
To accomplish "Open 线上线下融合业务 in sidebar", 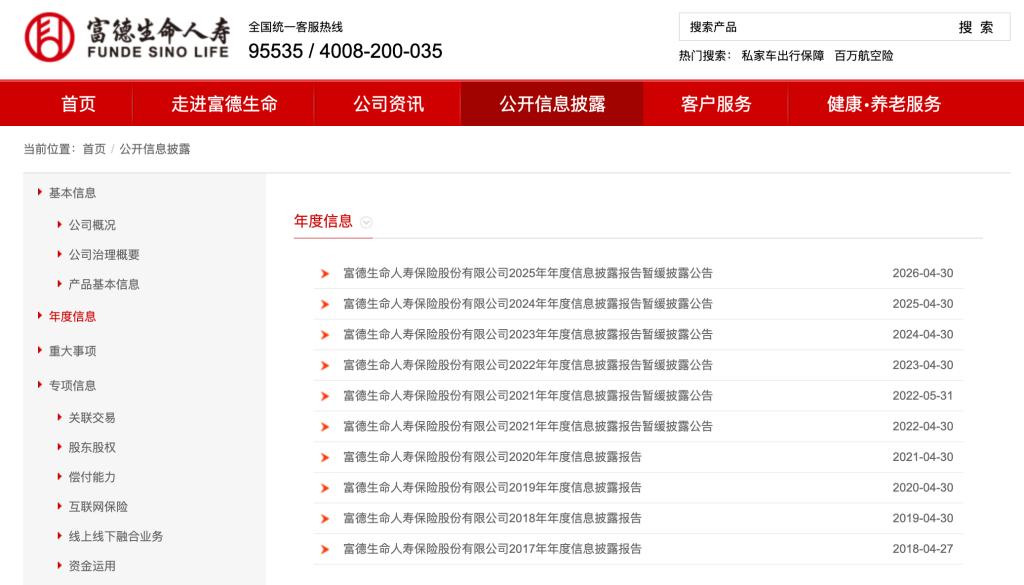I will click(x=116, y=536).
